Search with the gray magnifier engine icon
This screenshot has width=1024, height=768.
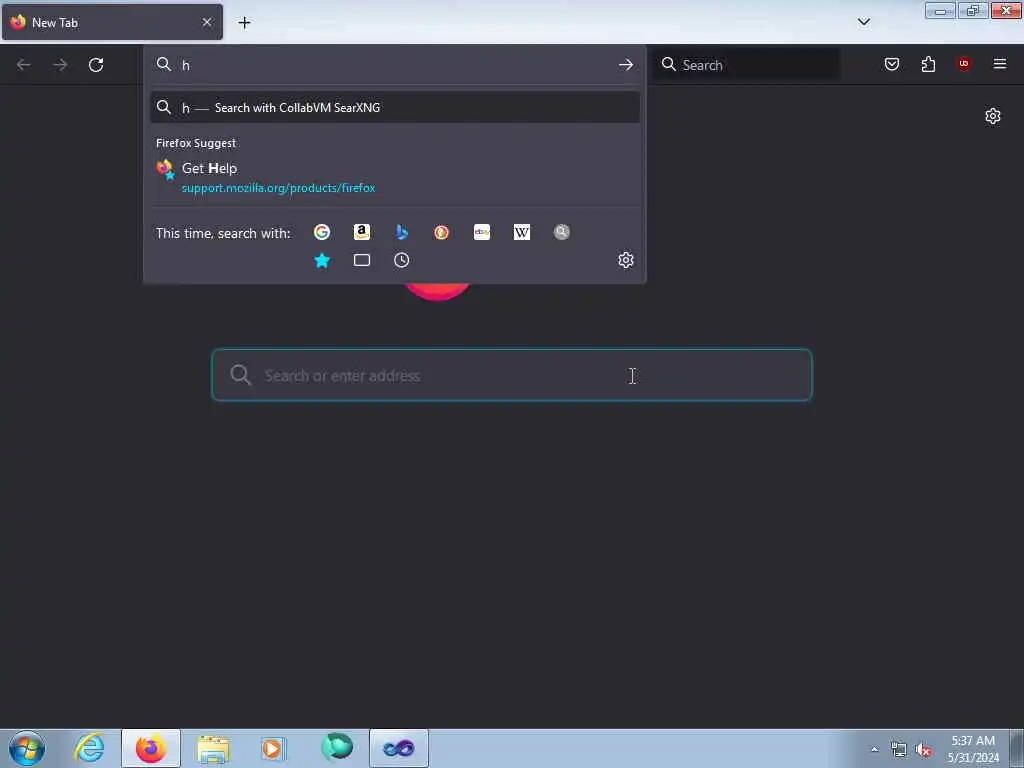562,232
